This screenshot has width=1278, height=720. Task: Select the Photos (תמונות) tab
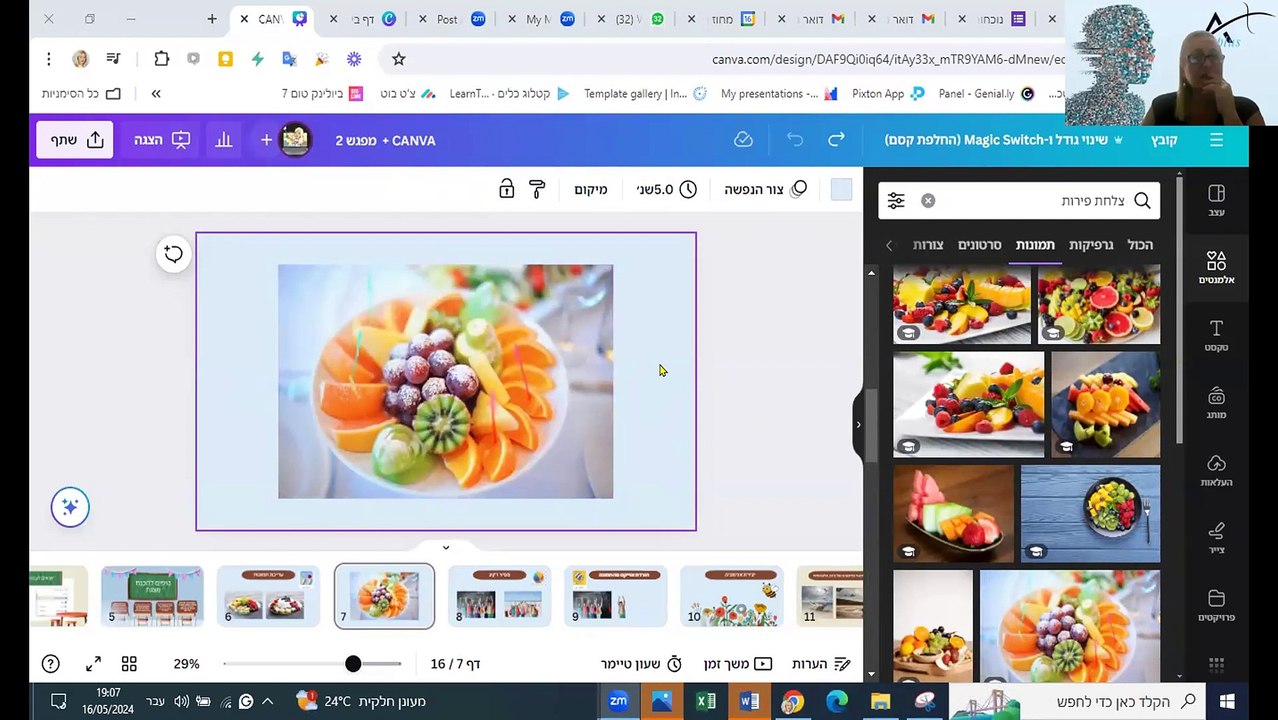click(1035, 245)
